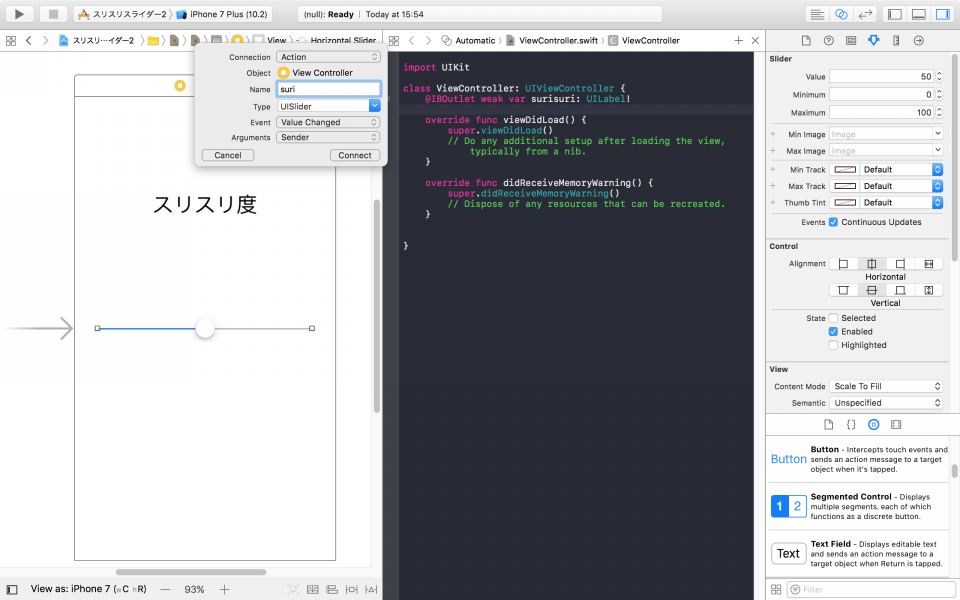Open the Connection popup set to Action
Image resolution: width=960 pixels, height=600 pixels.
click(328, 57)
